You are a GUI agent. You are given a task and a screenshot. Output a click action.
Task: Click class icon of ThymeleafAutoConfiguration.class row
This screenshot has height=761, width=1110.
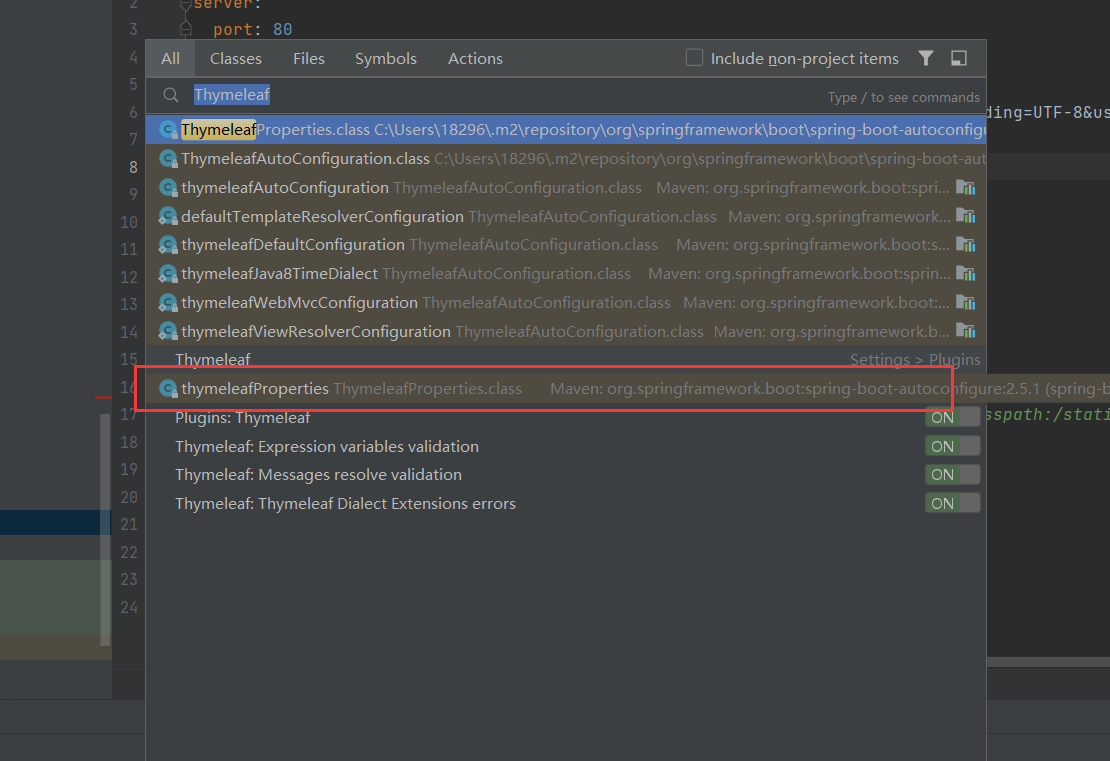click(x=168, y=159)
